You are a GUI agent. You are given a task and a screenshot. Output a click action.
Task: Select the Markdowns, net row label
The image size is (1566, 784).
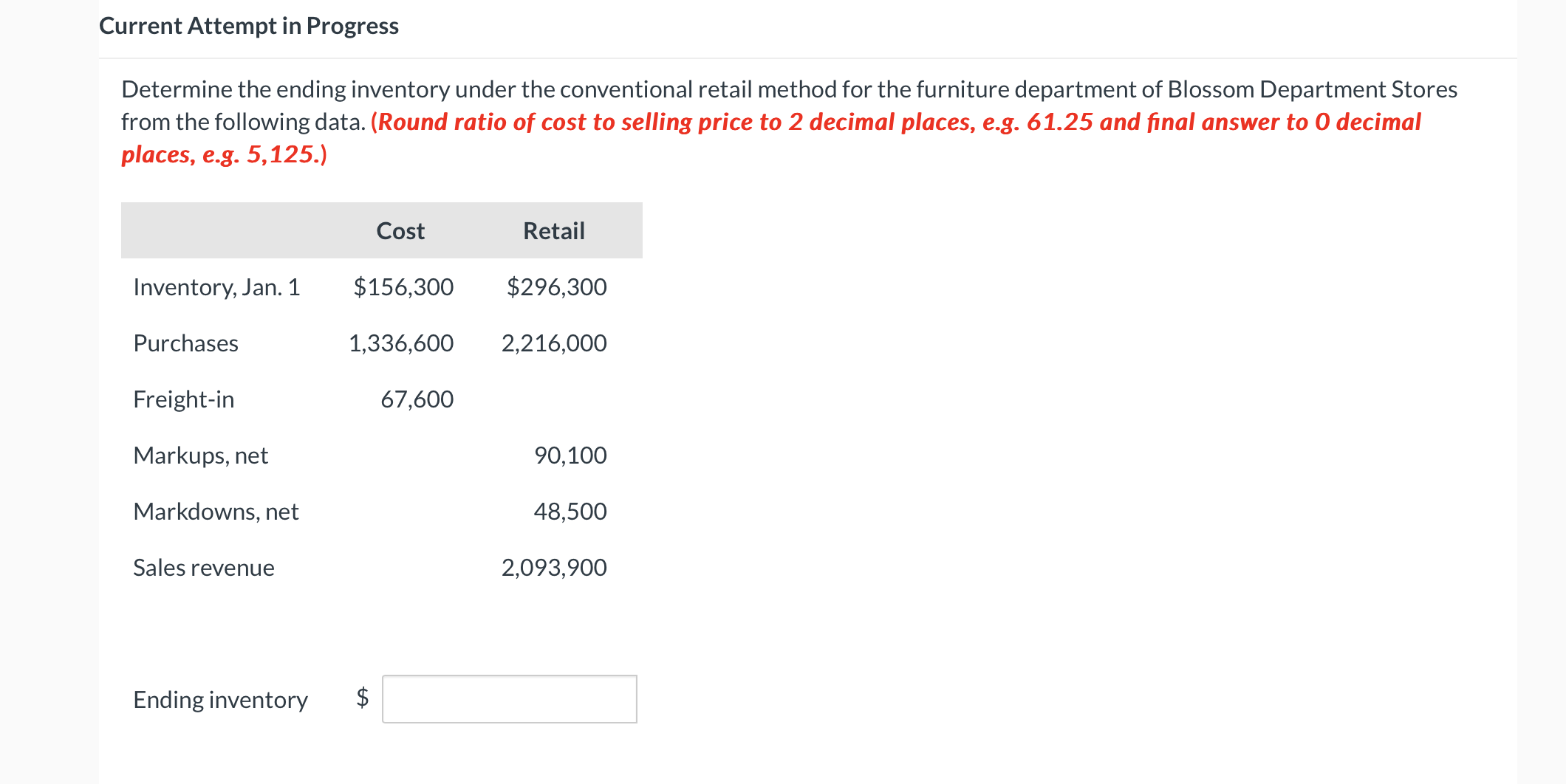click(x=216, y=512)
